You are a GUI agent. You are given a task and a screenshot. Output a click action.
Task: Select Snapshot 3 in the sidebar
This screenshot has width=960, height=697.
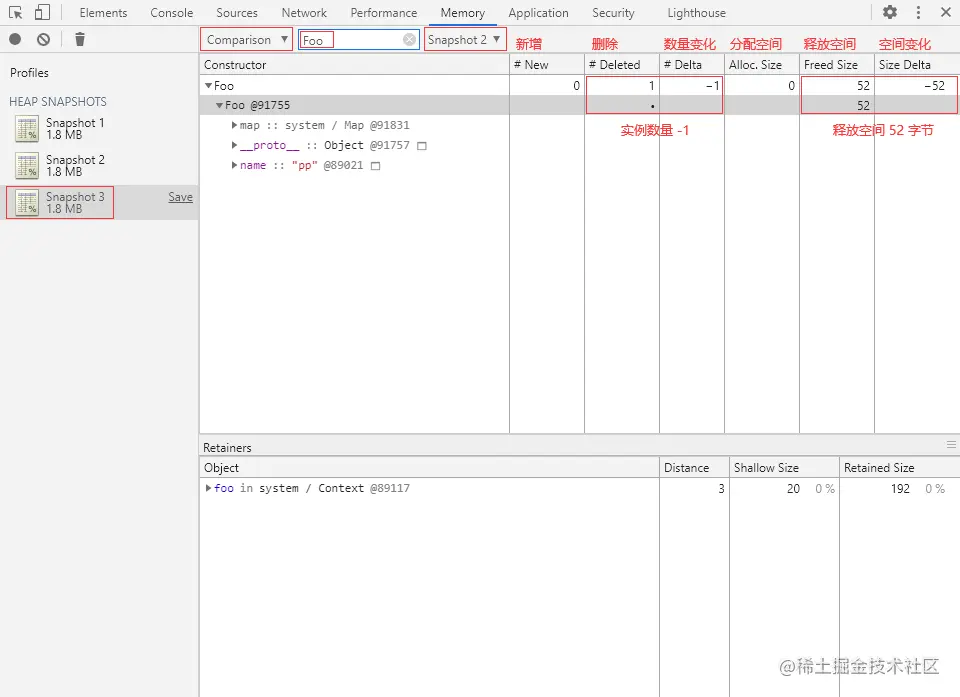pos(99,202)
